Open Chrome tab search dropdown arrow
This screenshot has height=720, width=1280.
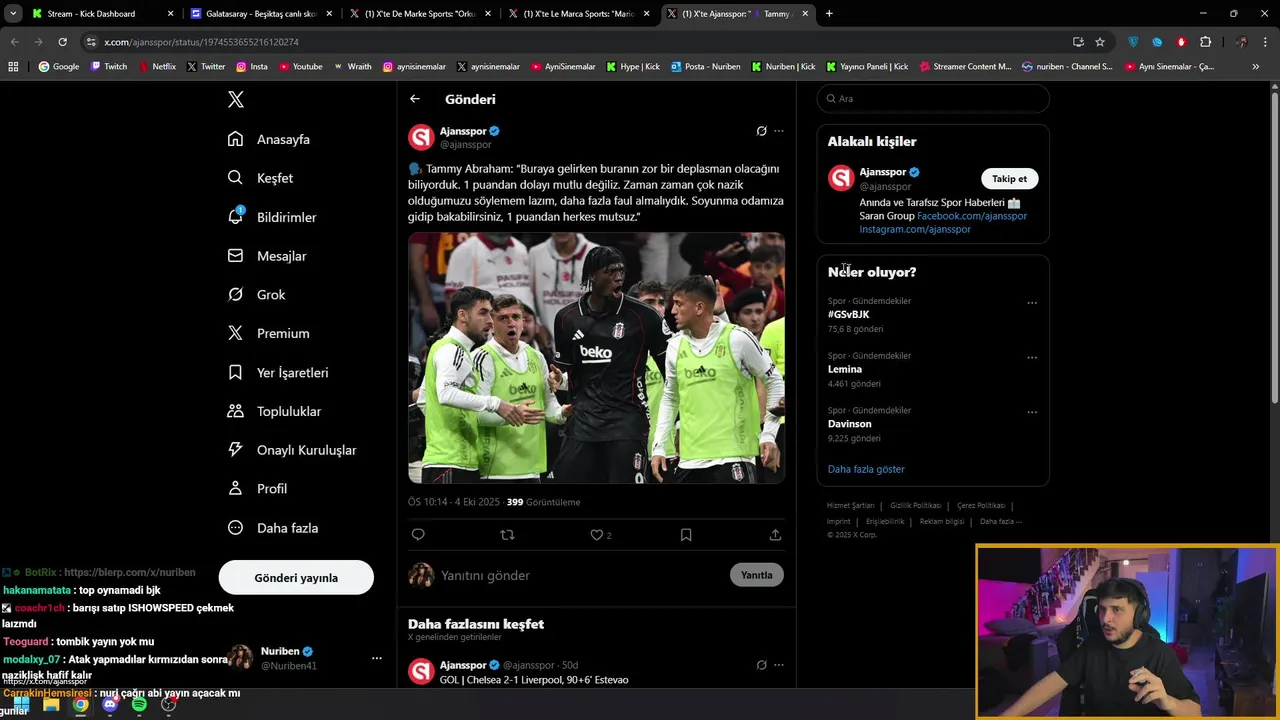click(13, 14)
